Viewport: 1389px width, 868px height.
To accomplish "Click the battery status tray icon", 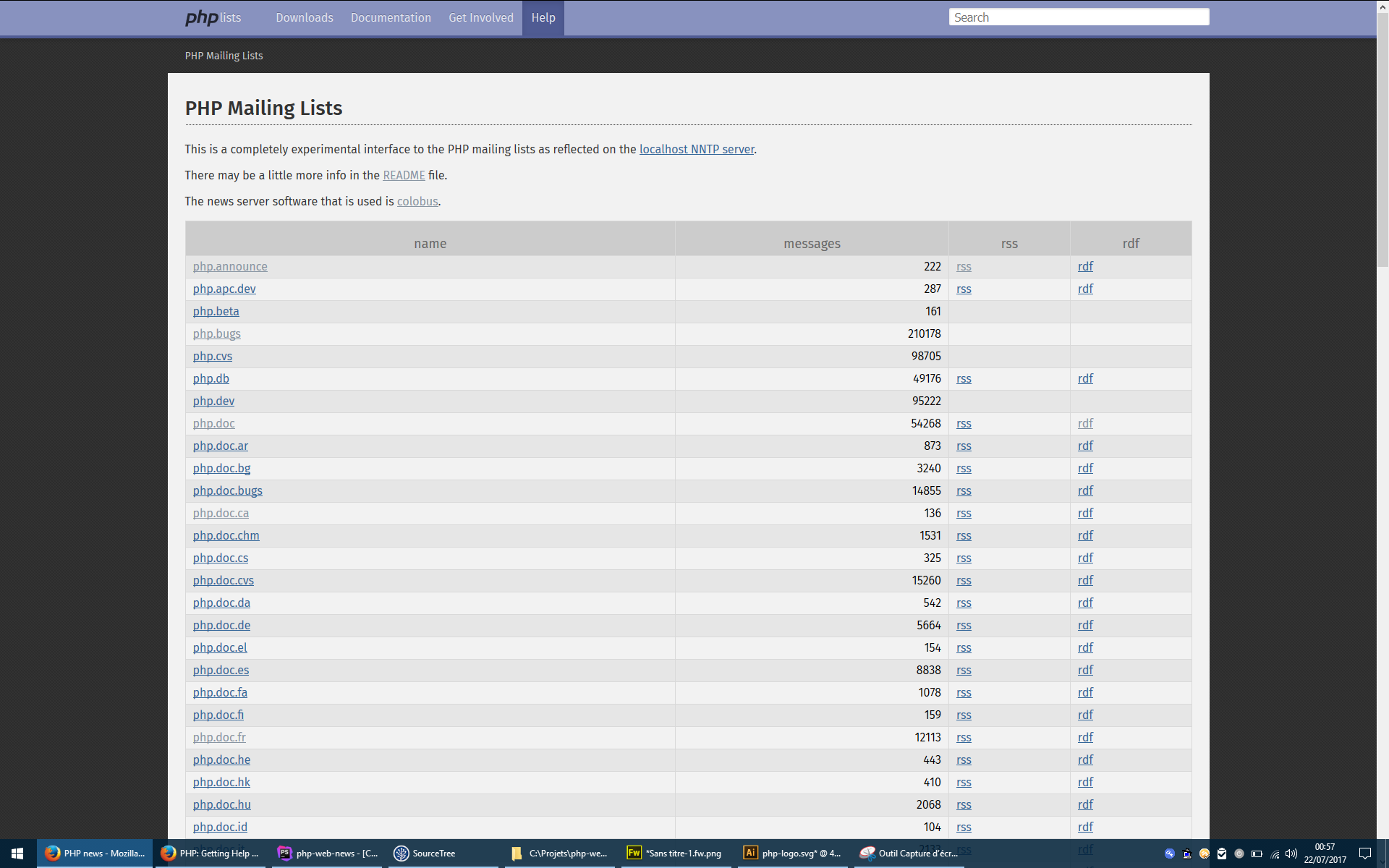I will coord(1257,854).
